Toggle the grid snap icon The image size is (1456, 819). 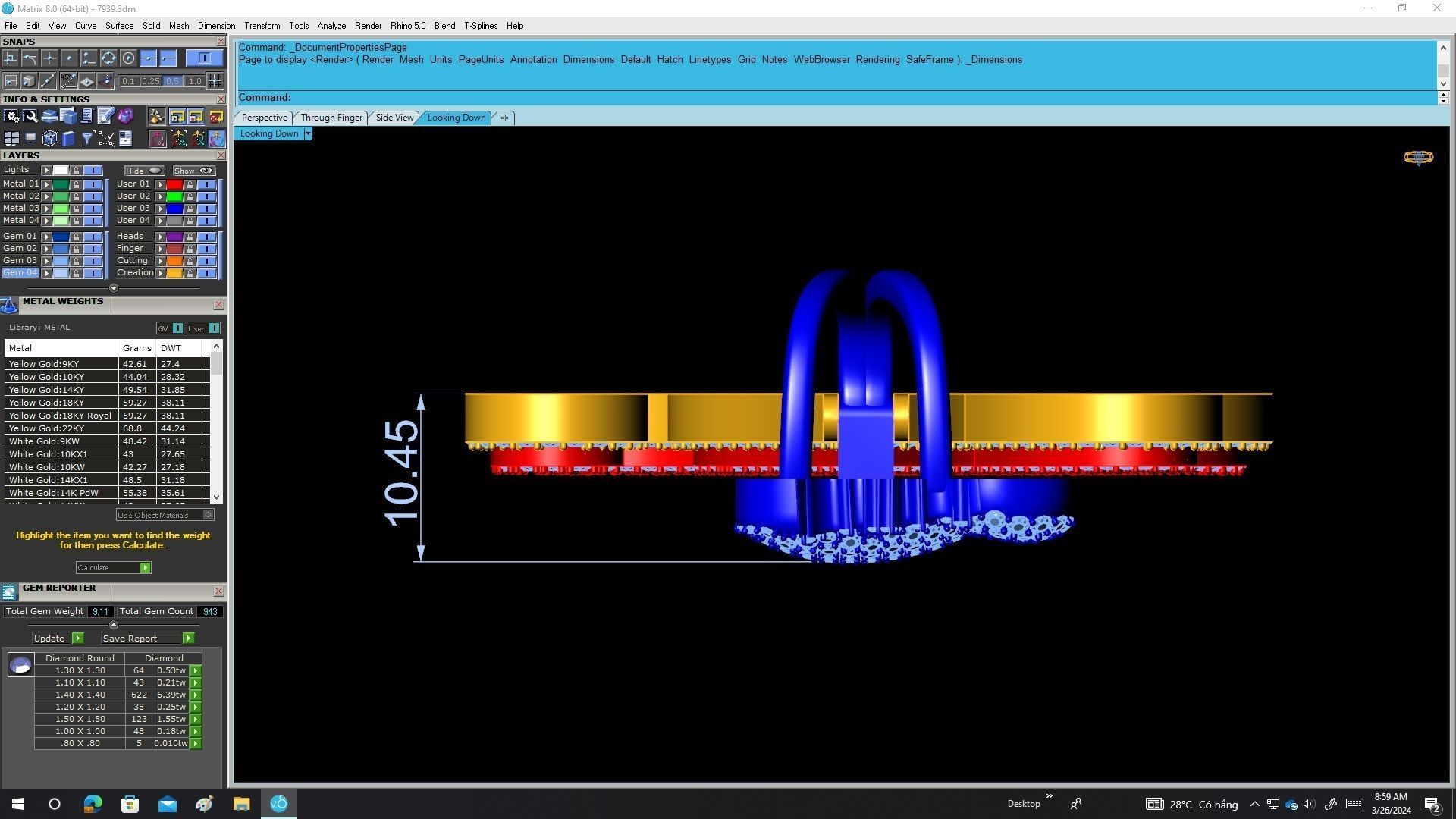pyautogui.click(x=215, y=81)
